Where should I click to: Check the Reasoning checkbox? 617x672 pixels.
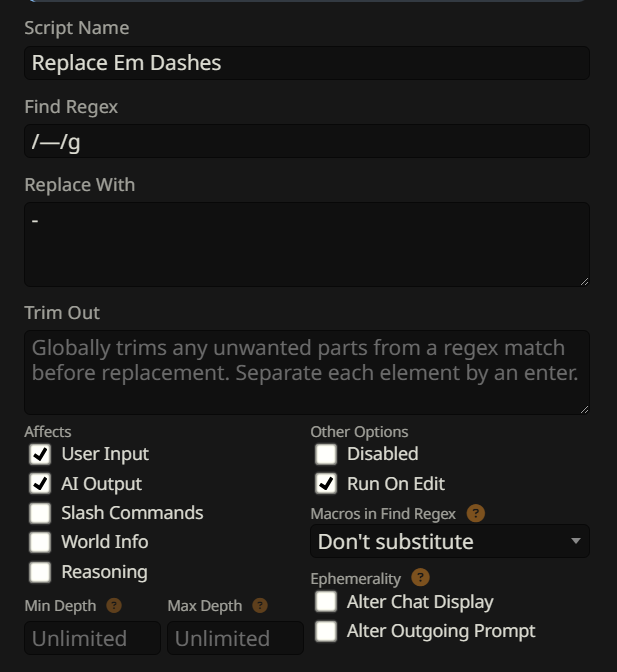[40, 572]
